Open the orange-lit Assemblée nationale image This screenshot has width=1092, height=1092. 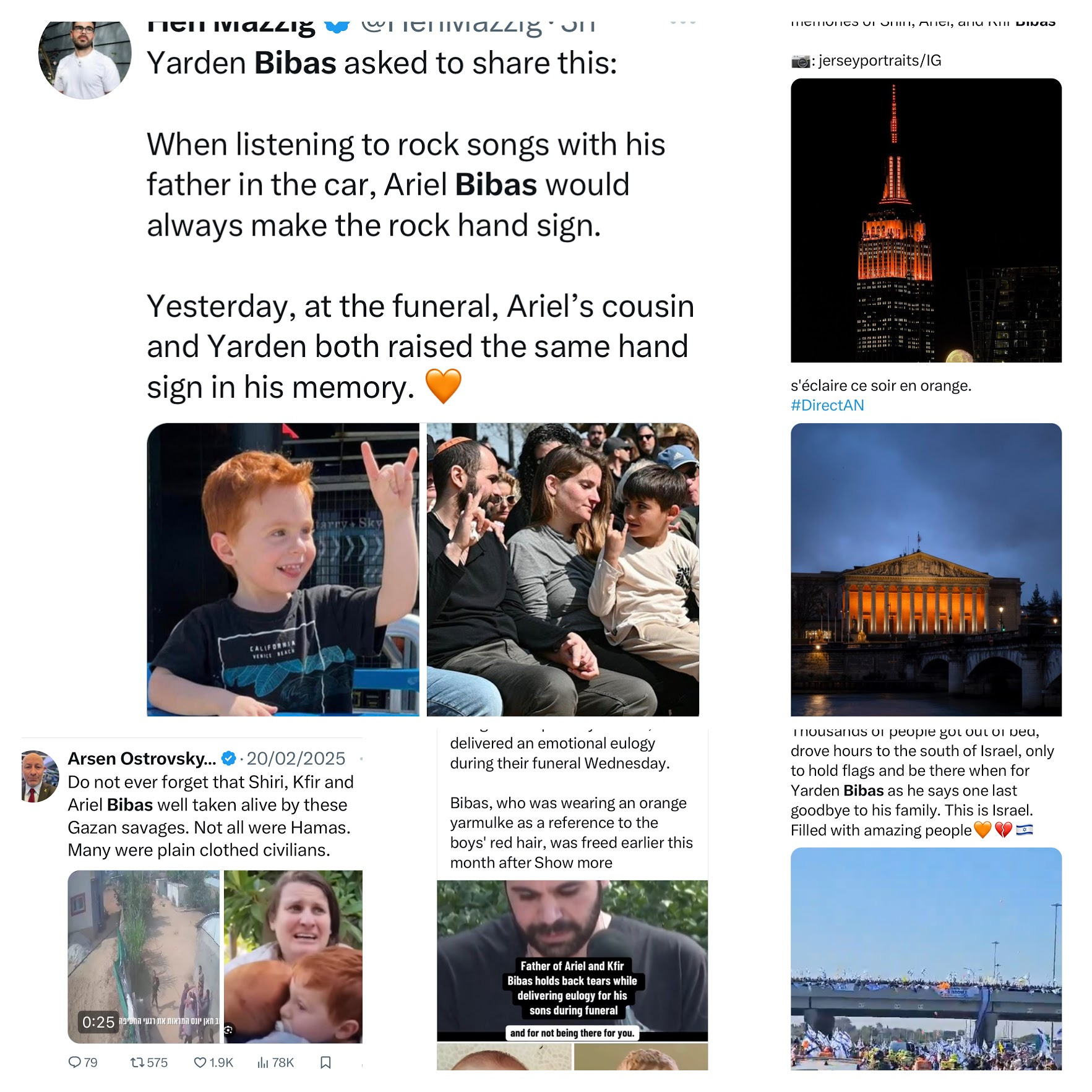coord(926,569)
